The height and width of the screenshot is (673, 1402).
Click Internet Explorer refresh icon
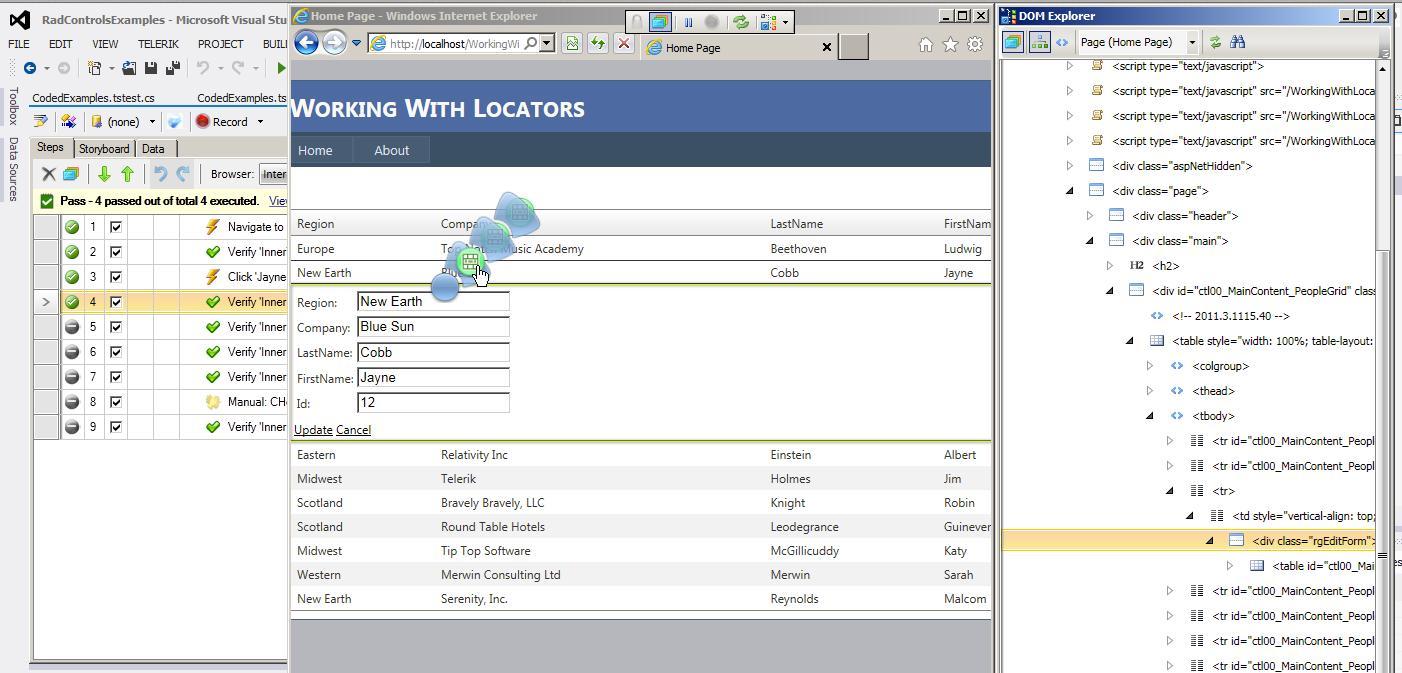[x=597, y=43]
